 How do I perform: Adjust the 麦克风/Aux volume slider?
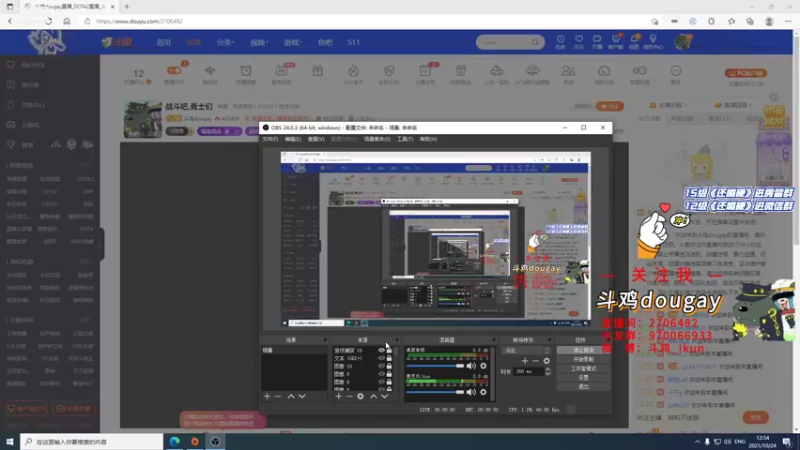pos(435,392)
